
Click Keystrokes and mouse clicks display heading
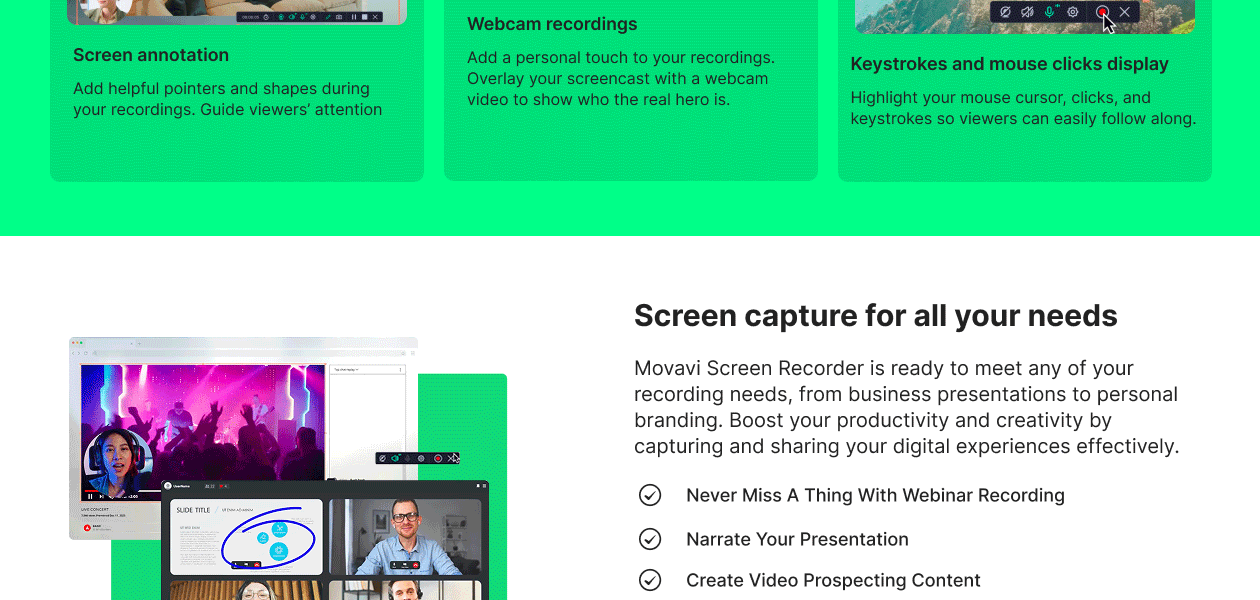click(1009, 64)
